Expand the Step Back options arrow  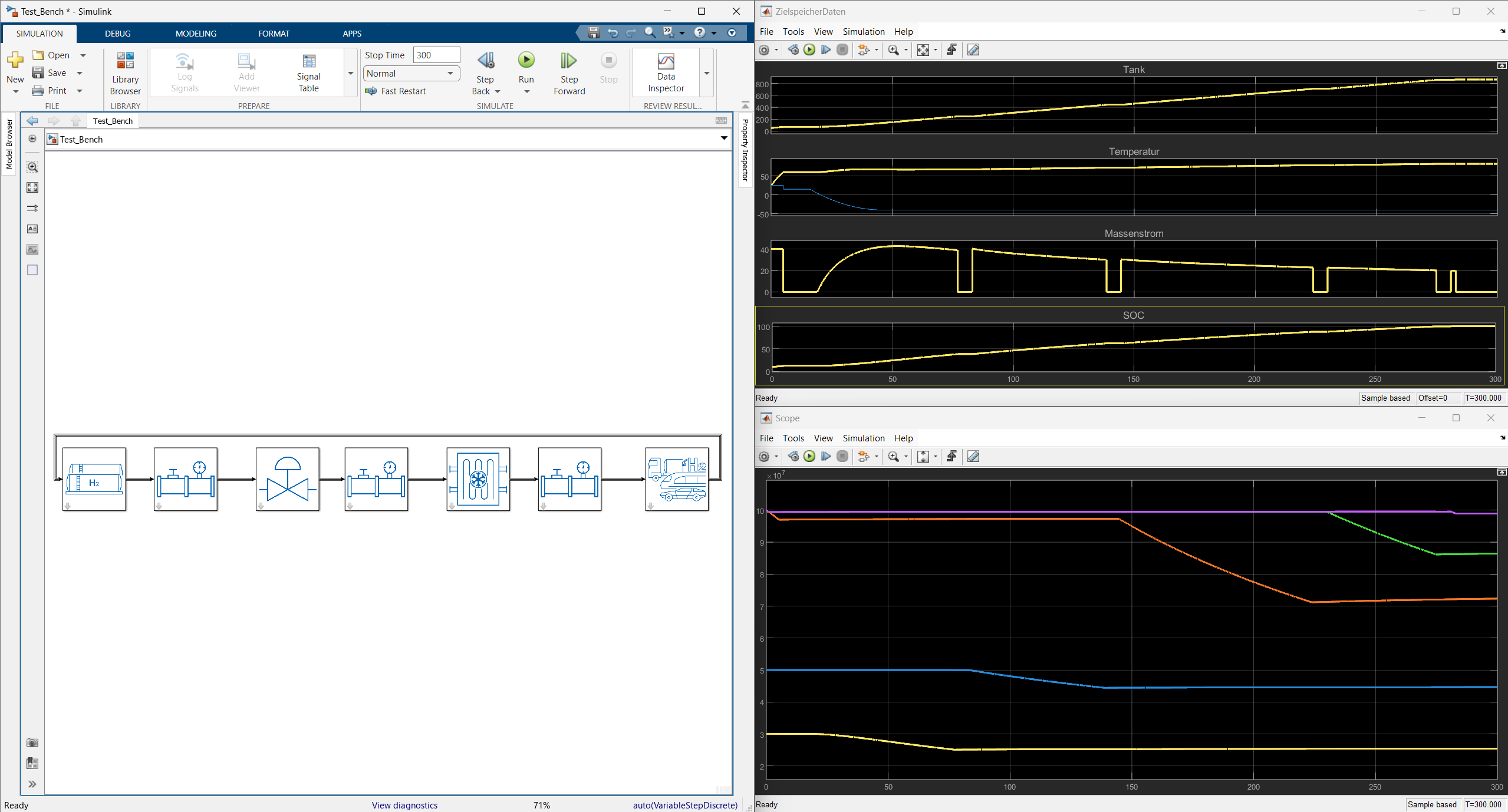498,91
